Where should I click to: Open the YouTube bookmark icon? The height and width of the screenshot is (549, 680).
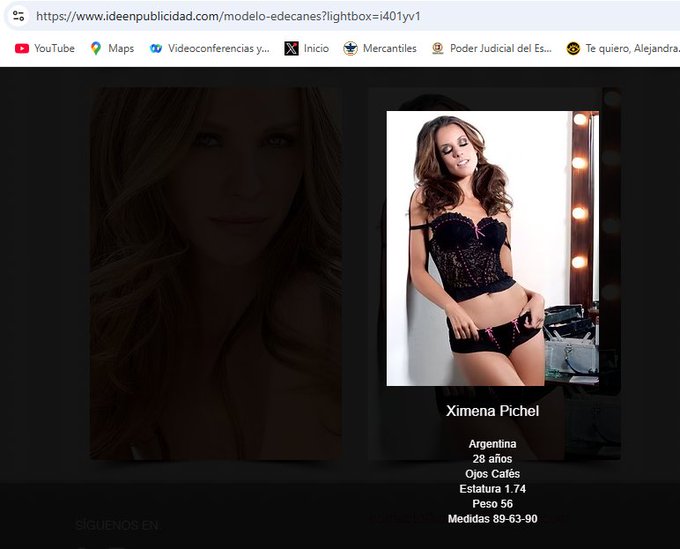[22, 49]
